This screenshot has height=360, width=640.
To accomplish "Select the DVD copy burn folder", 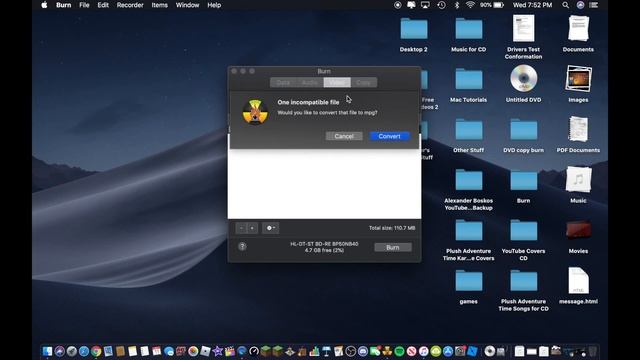I will [x=523, y=130].
